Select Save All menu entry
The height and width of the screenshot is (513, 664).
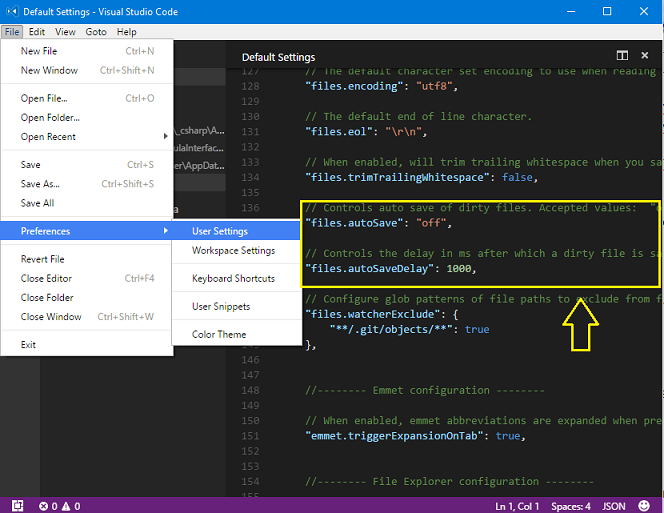pyautogui.click(x=87, y=203)
